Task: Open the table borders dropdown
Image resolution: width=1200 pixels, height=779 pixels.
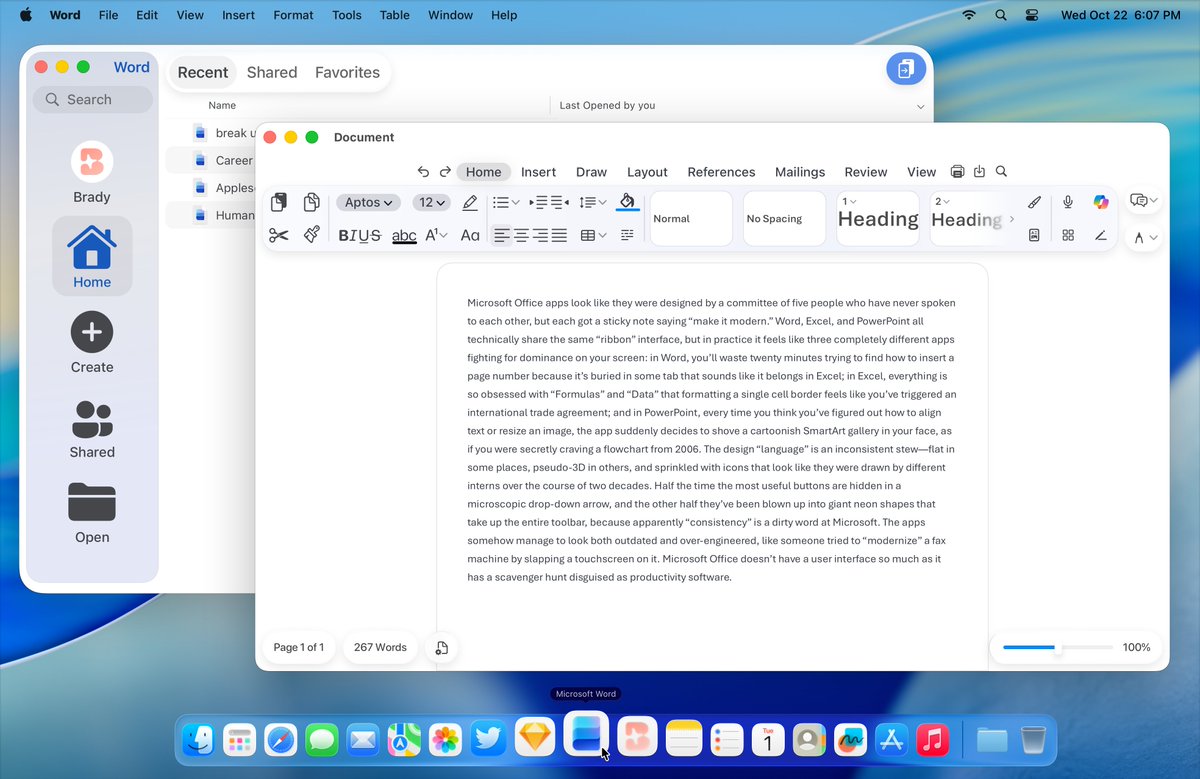Action: tap(594, 235)
